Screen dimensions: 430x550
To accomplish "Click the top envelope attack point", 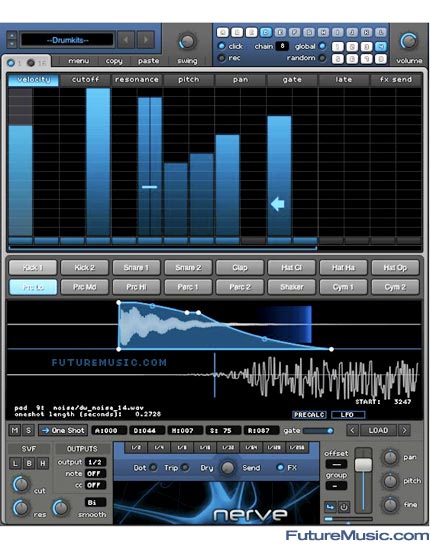I will tap(119, 302).
